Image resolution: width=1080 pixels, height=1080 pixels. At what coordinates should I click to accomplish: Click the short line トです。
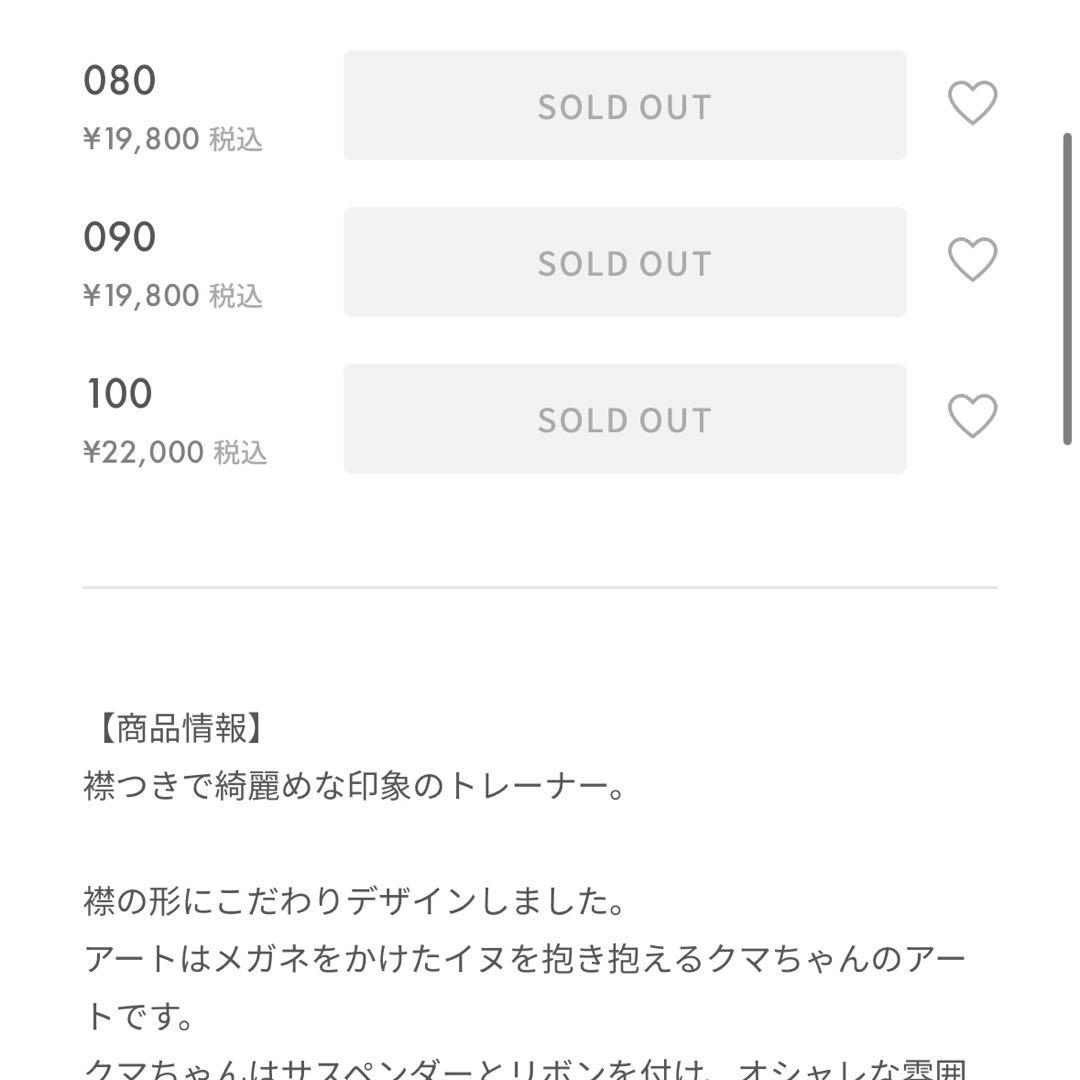point(140,1019)
